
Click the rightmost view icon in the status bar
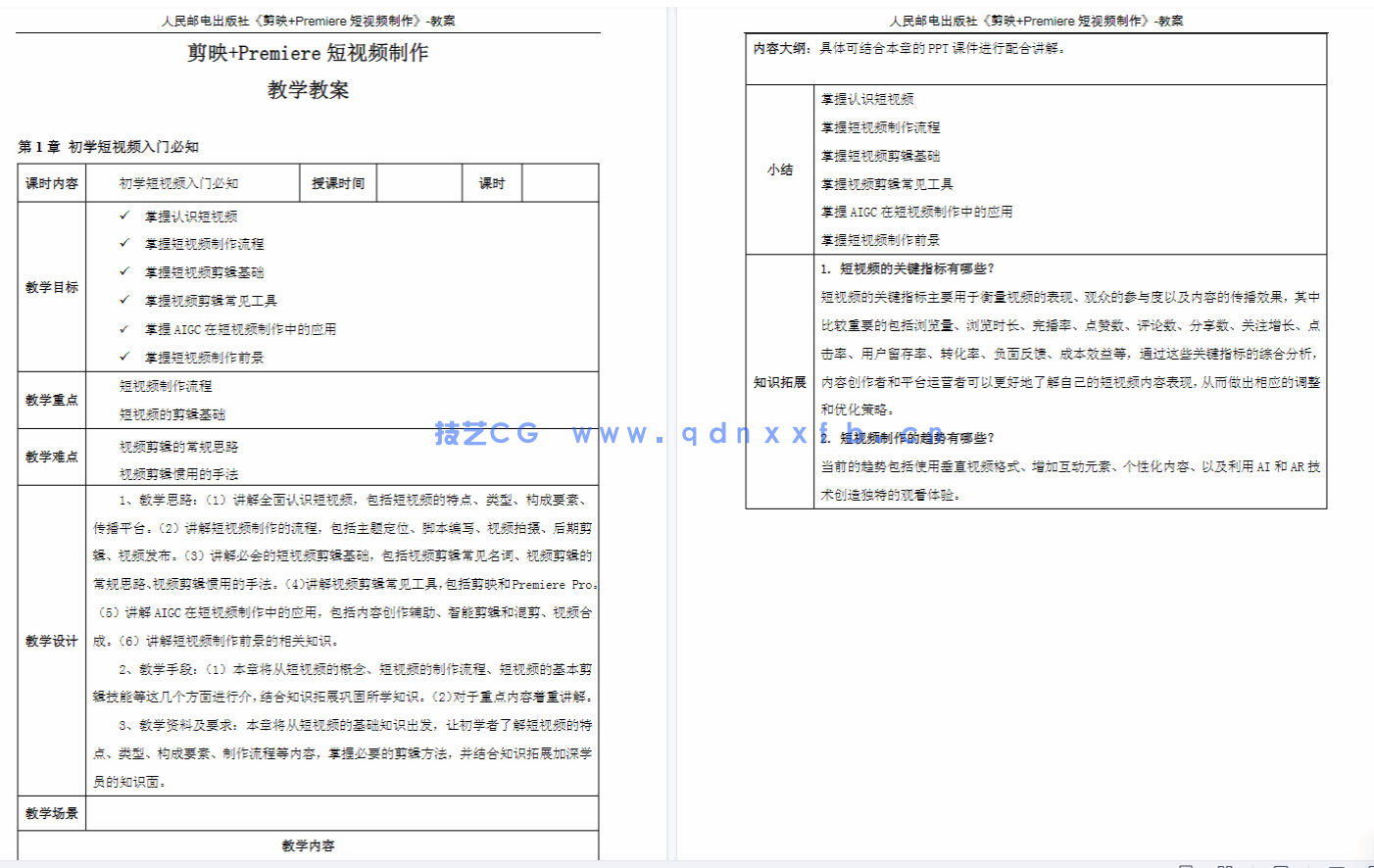(x=1368, y=866)
